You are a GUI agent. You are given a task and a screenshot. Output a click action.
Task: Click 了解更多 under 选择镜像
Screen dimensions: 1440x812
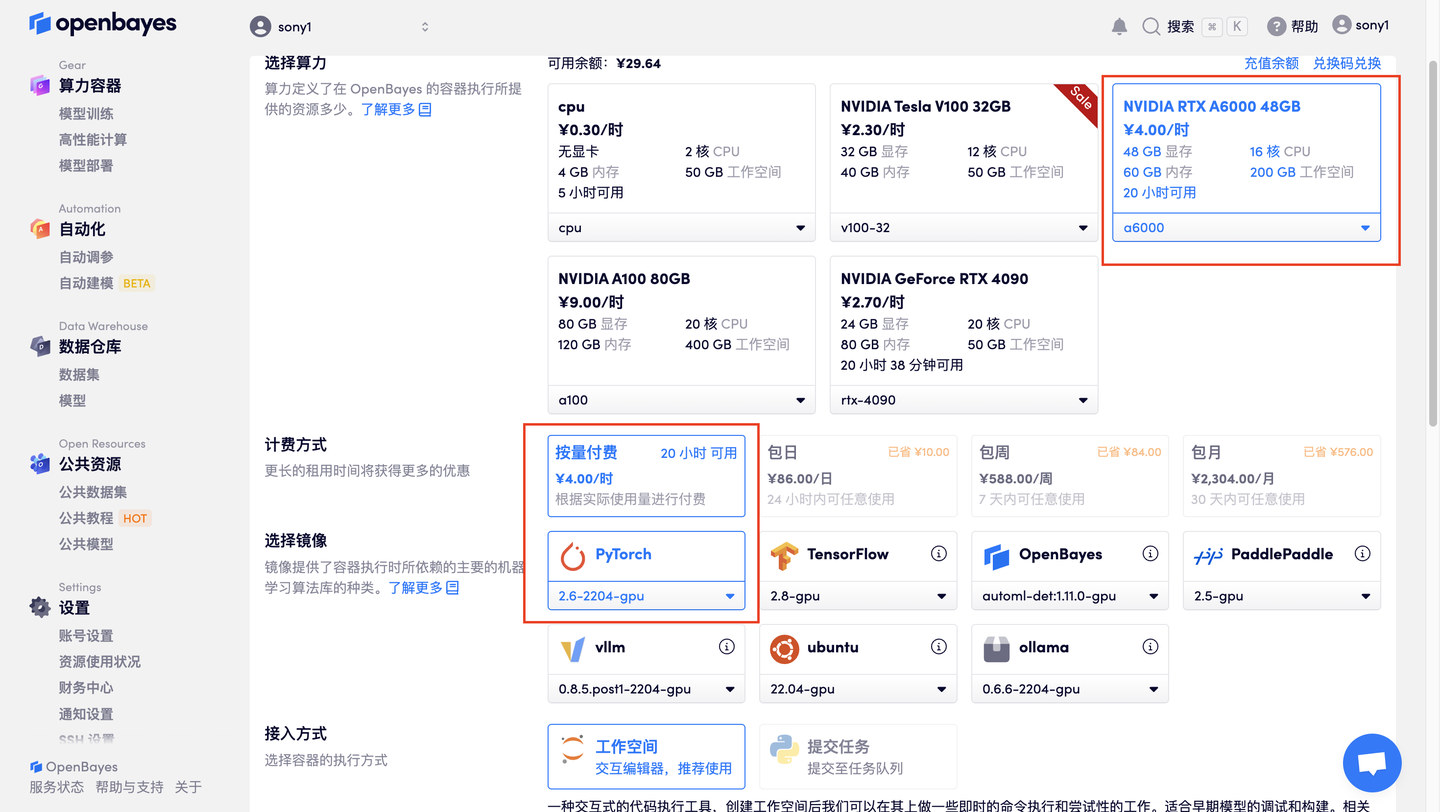(424, 587)
